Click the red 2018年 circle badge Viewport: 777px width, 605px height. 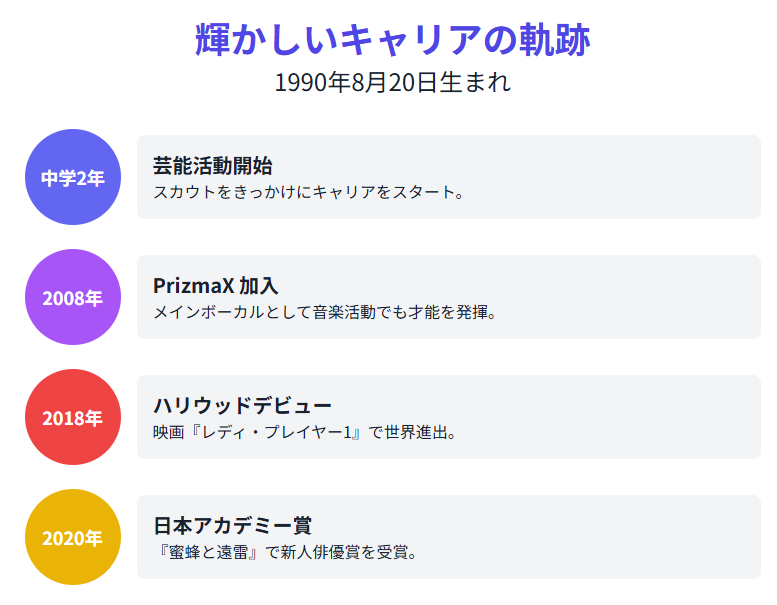point(73,417)
